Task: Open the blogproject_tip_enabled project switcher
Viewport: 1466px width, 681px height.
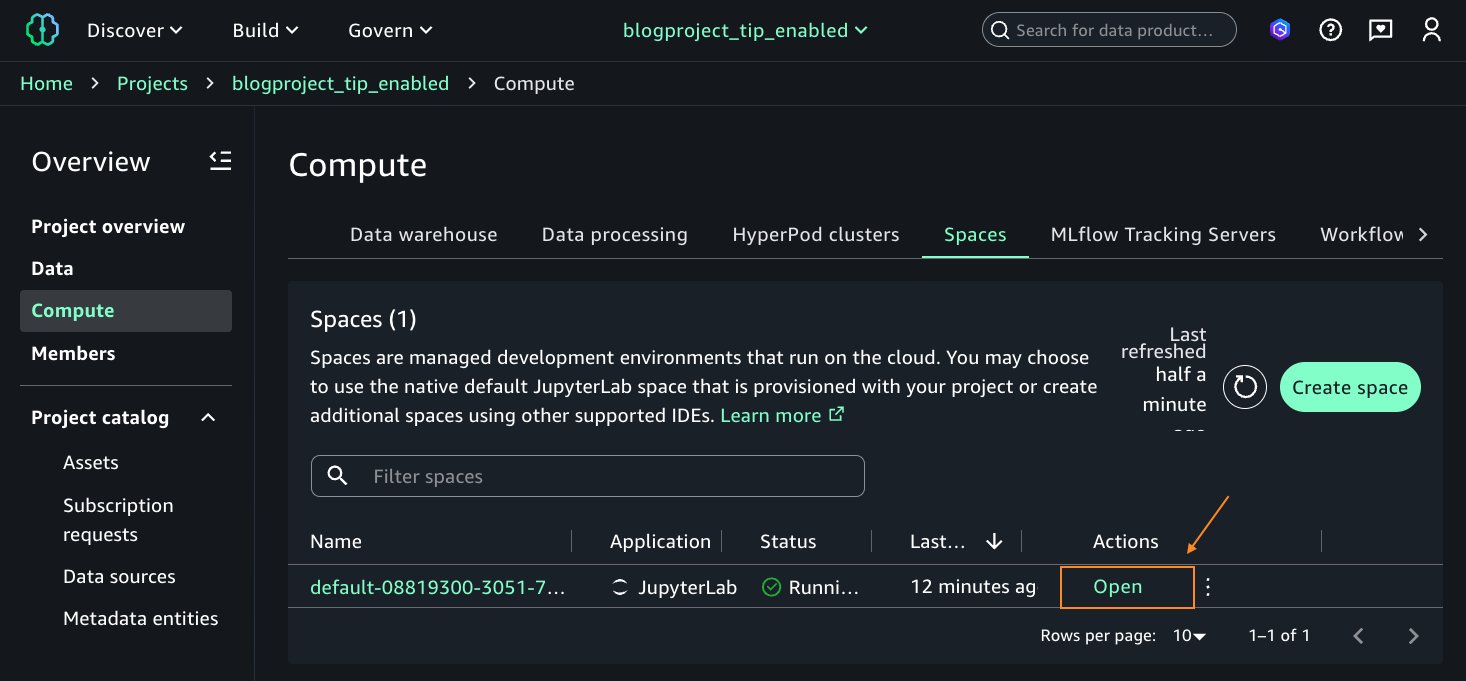Action: 745,30
